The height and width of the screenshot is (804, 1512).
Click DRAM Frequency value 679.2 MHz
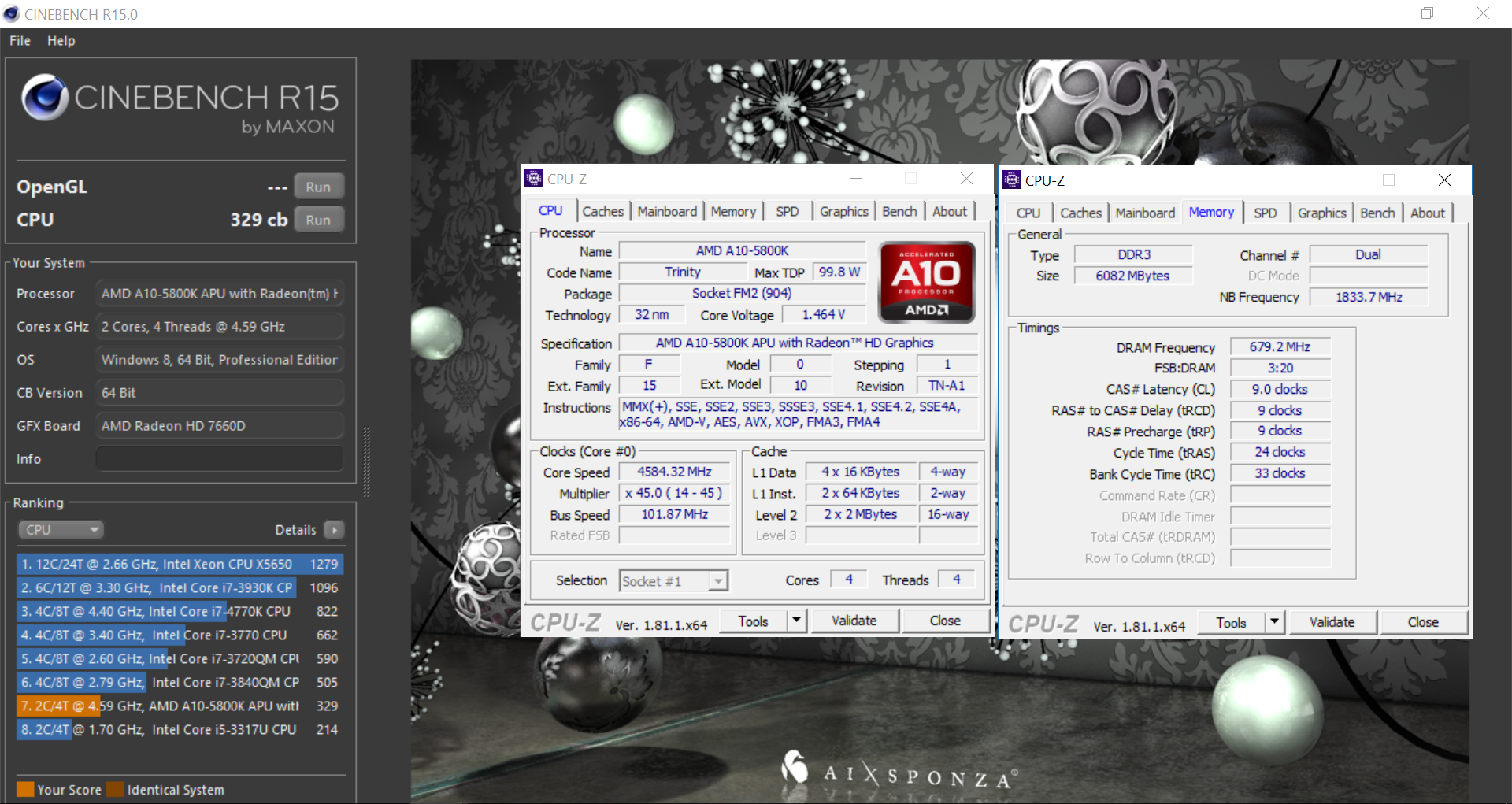pos(1280,347)
